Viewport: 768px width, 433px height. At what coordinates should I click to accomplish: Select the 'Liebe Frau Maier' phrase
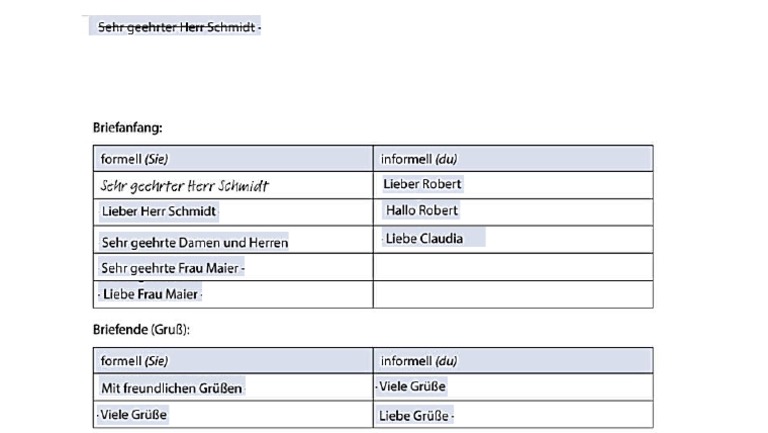pyautogui.click(x=150, y=294)
